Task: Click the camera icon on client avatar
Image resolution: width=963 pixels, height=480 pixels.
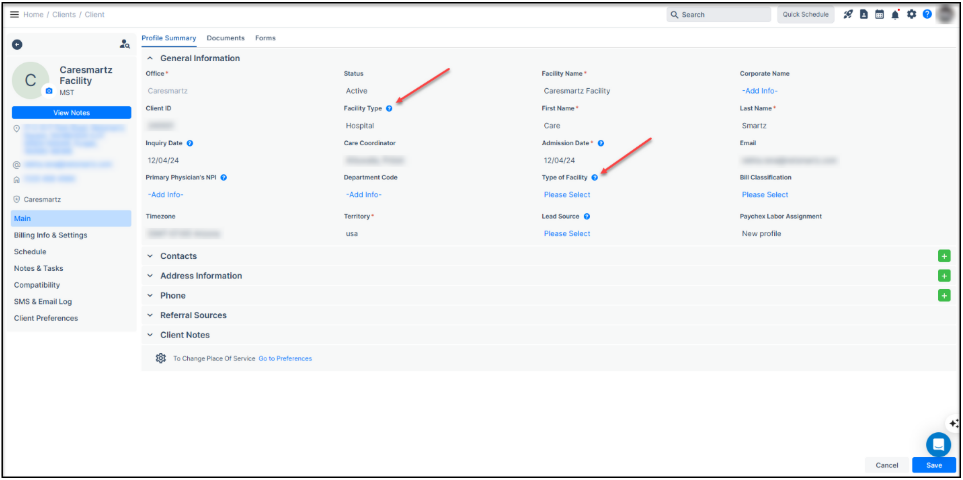Action: tap(48, 90)
